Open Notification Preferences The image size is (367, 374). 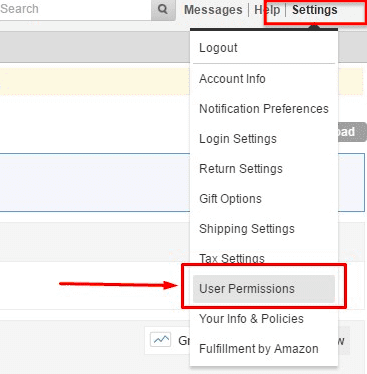click(x=264, y=109)
